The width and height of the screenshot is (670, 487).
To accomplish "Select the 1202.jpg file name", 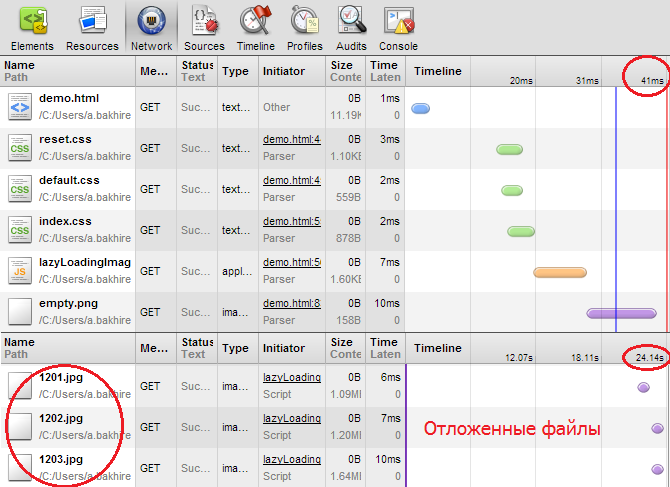I will (x=61, y=418).
